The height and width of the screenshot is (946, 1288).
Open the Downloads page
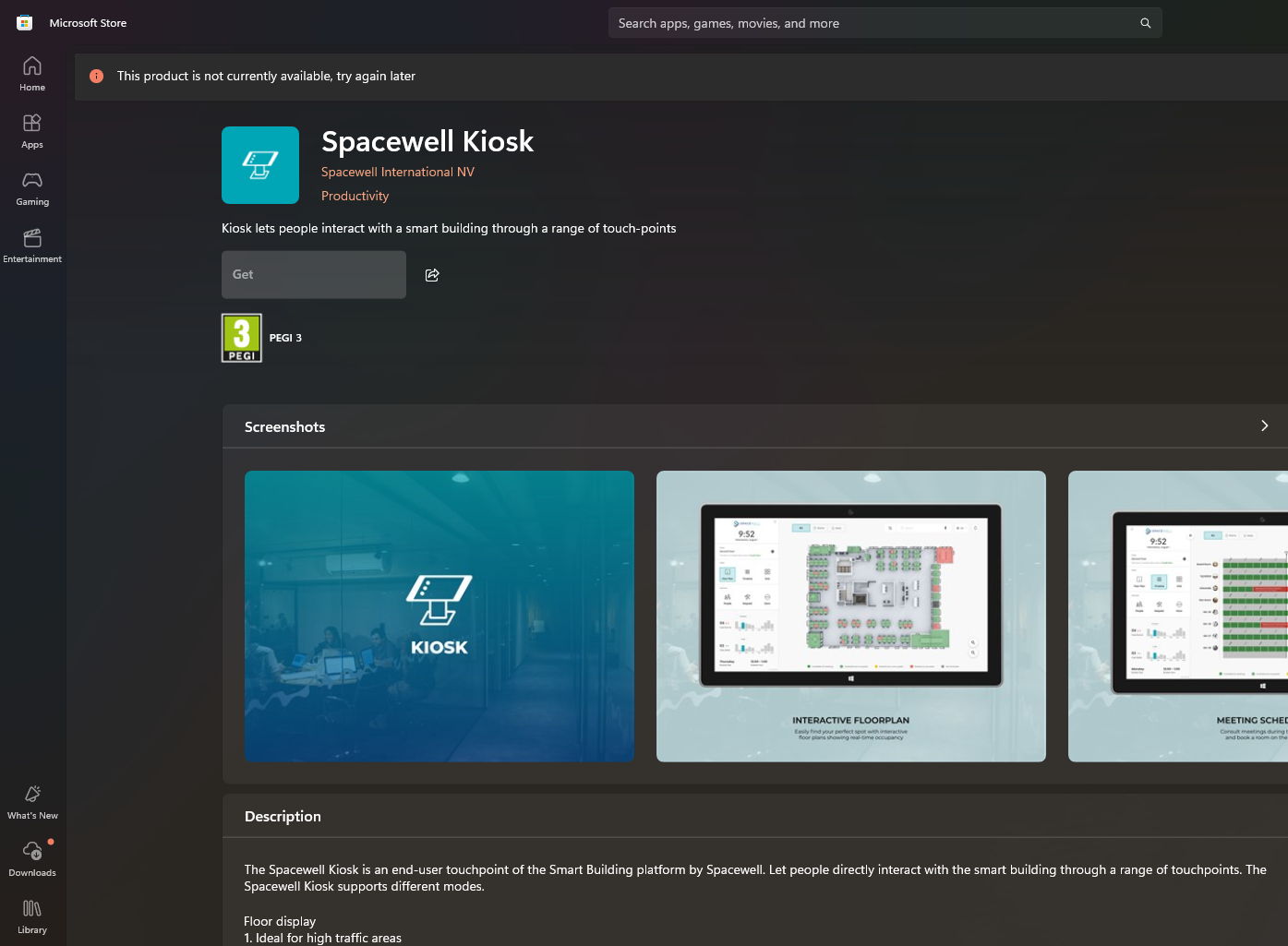32,859
